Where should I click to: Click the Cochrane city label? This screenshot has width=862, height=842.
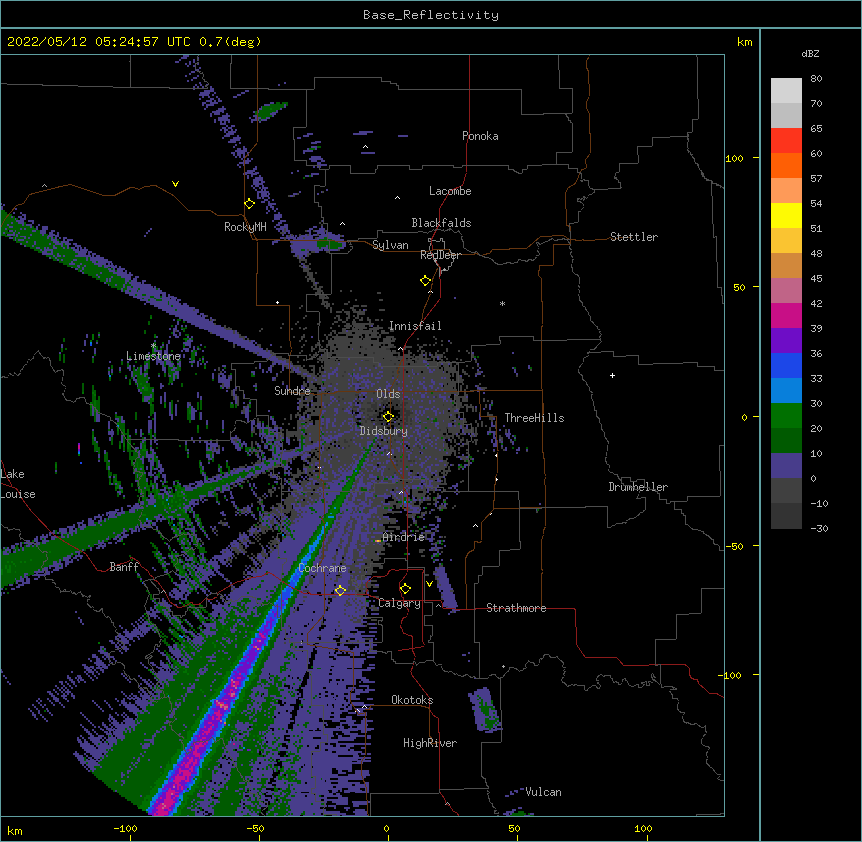click(x=322, y=568)
